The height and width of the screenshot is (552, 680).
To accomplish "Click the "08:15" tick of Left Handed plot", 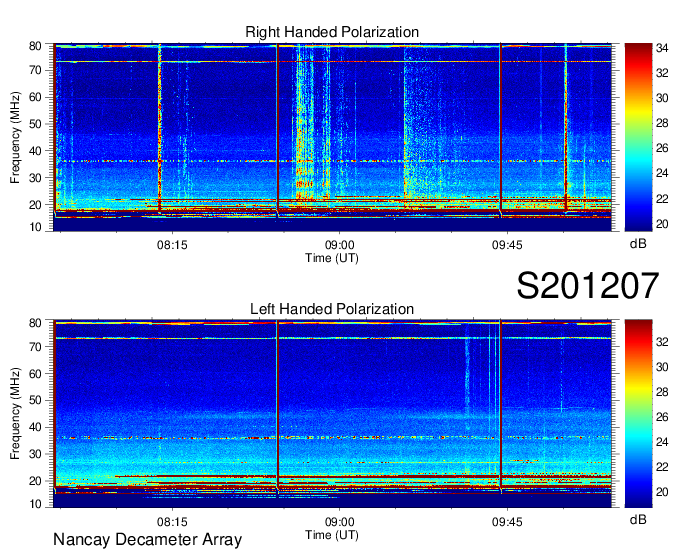I will (x=172, y=522).
